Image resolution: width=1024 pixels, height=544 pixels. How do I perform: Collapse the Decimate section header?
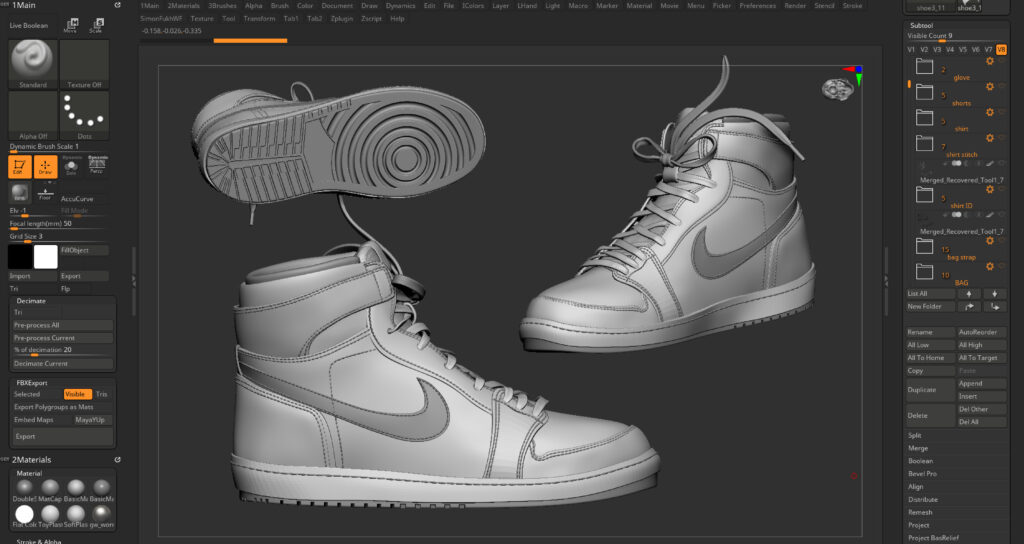(x=31, y=301)
